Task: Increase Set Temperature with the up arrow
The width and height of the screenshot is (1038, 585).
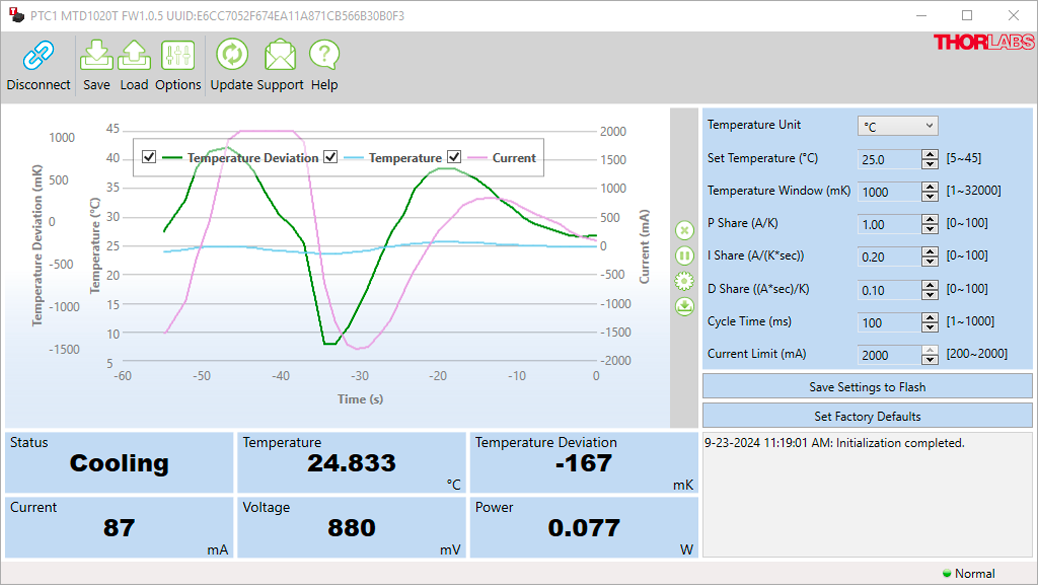Action: click(x=930, y=154)
